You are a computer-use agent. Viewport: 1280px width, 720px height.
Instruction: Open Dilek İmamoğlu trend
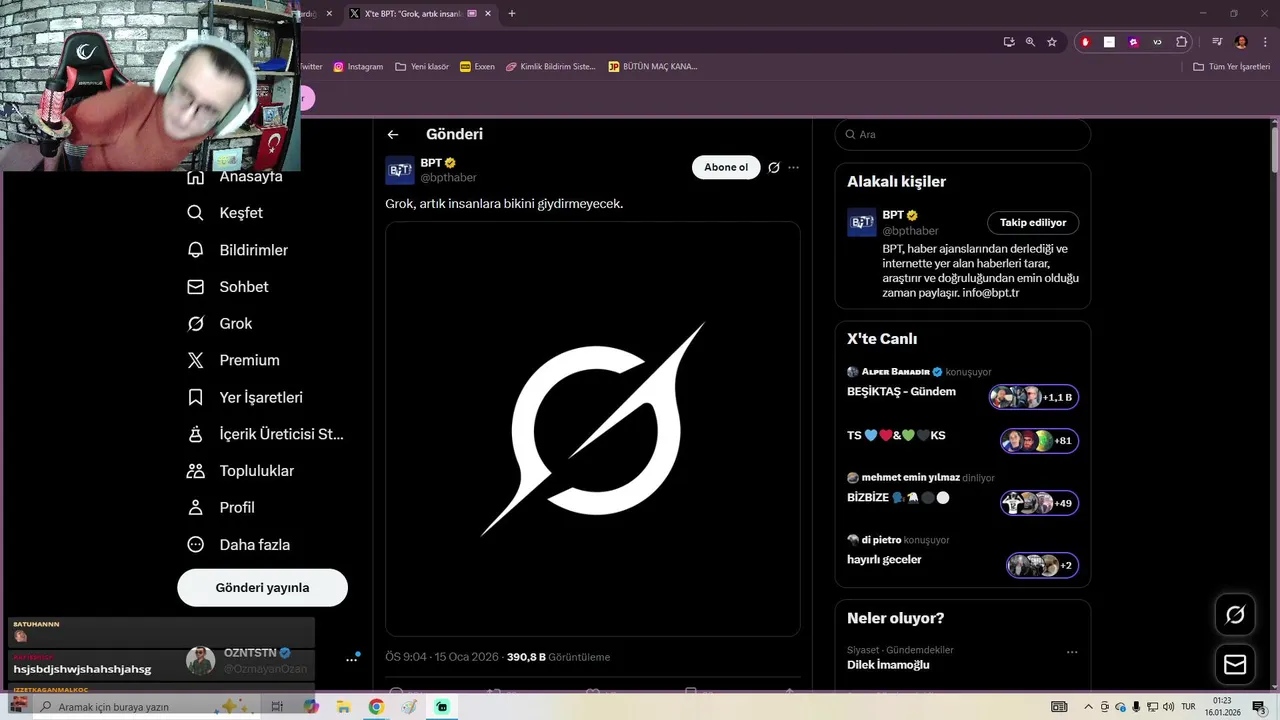889,665
